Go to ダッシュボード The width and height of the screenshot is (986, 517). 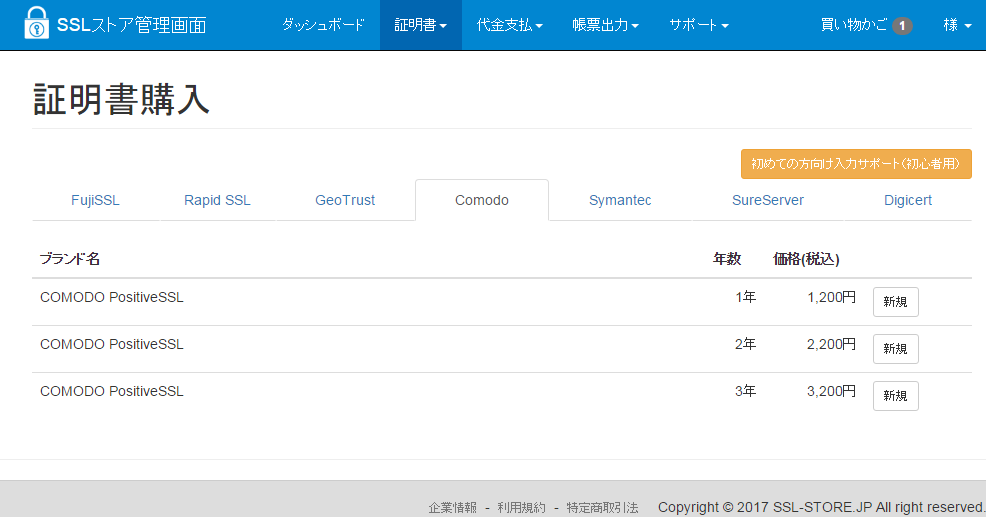[323, 25]
